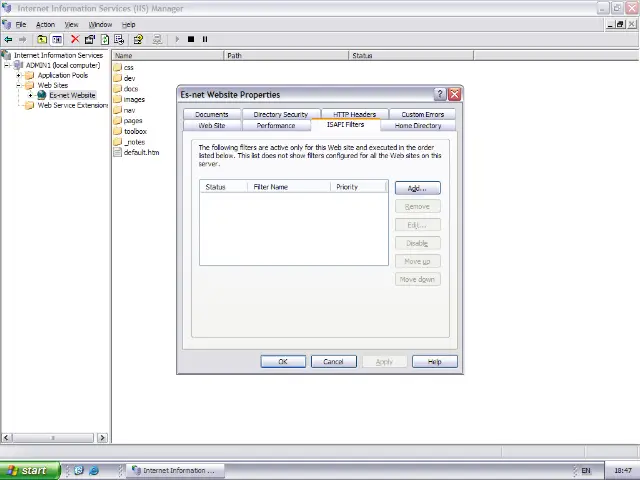Click the Application Pools folder icon
The width and height of the screenshot is (640, 480).
30,75
